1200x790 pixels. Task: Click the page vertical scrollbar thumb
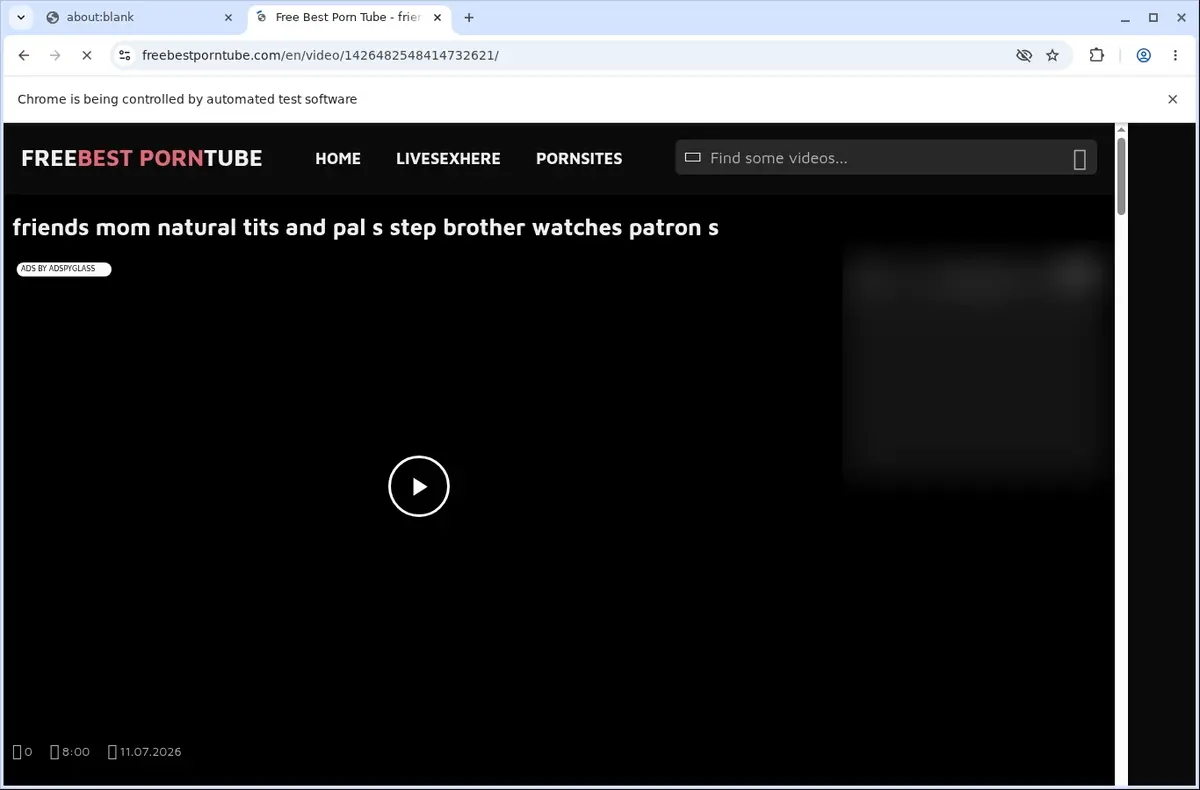1121,176
